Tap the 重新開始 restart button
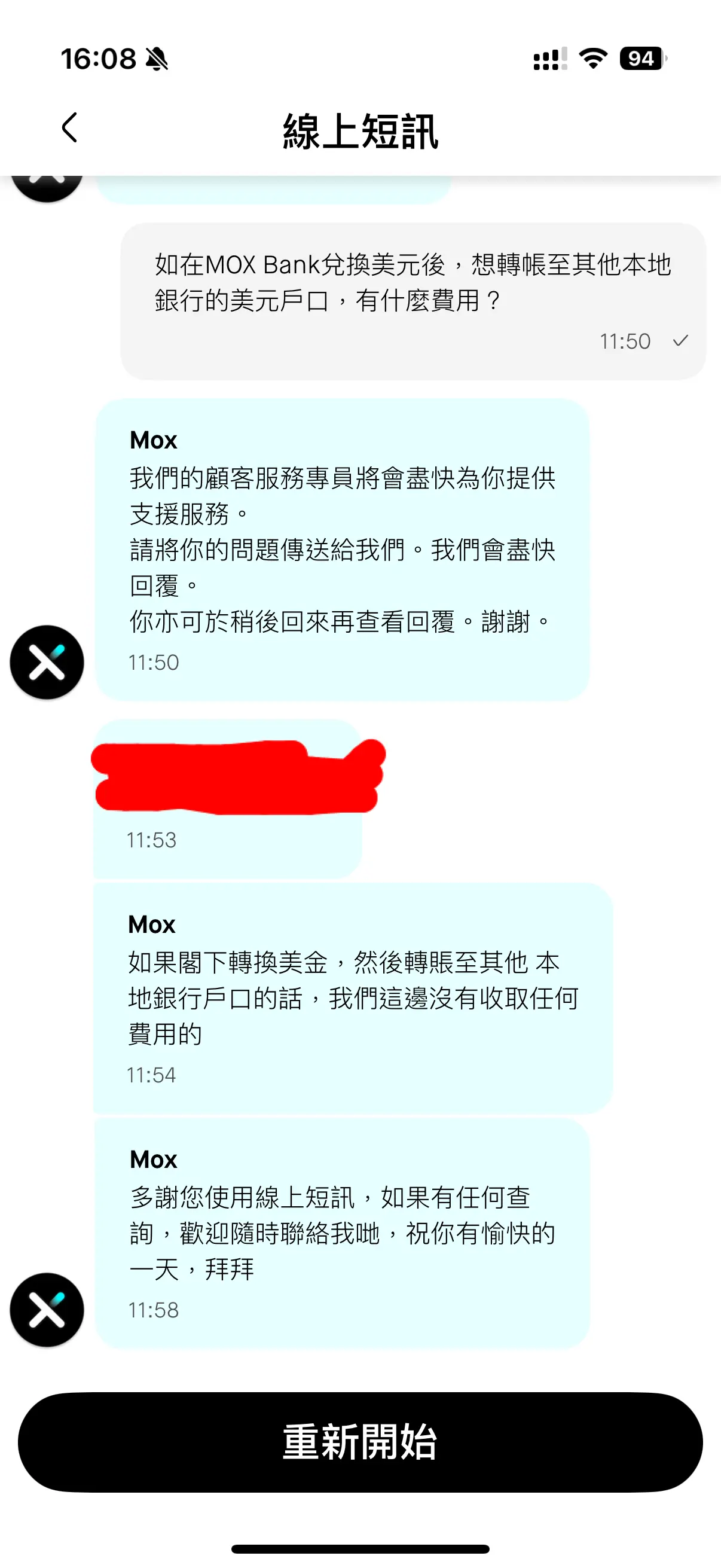The image size is (721, 1568). [360, 1441]
